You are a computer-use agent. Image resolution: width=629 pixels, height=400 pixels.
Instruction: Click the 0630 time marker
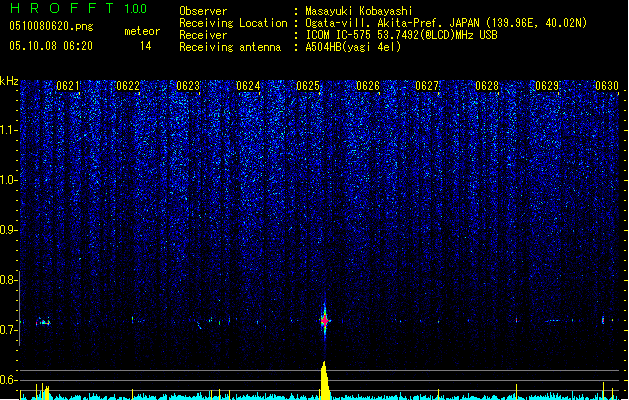coord(607,86)
